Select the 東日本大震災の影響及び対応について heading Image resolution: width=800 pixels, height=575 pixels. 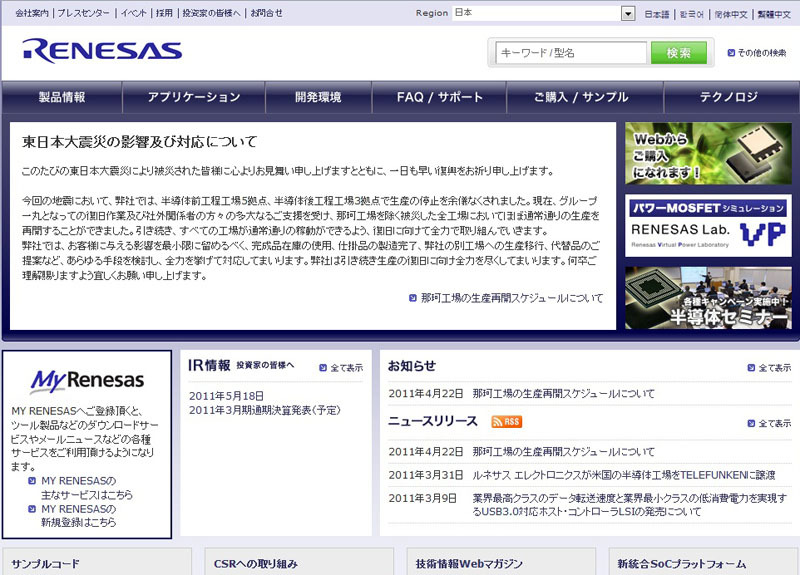pos(139,141)
